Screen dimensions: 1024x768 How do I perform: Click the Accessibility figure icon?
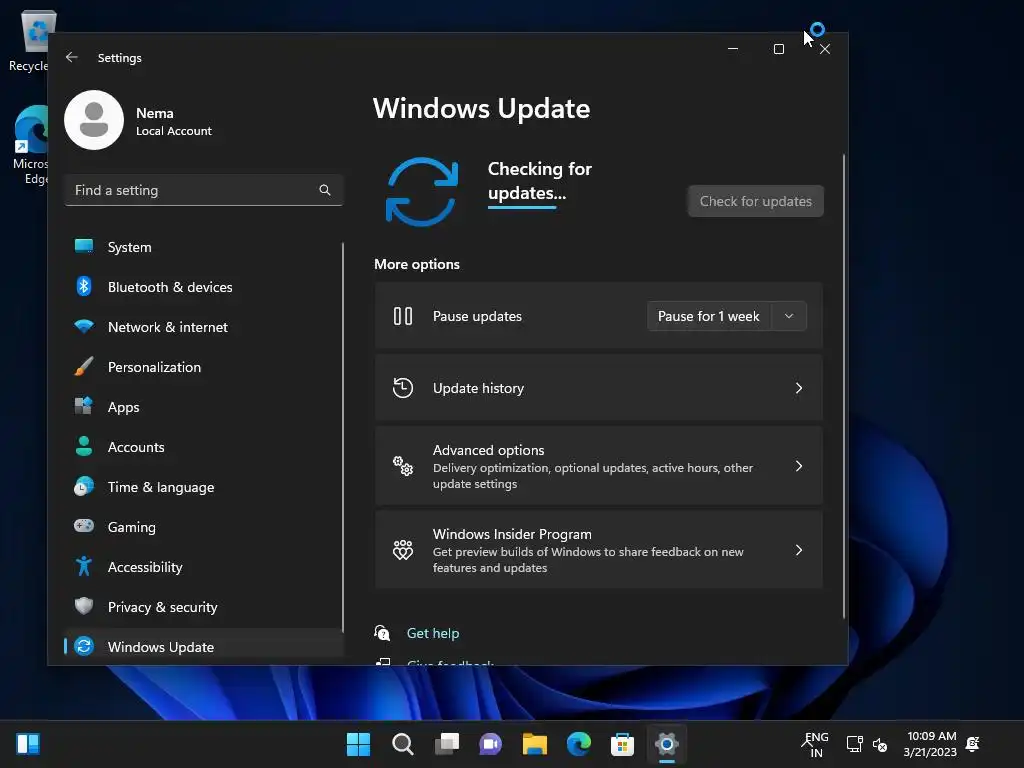click(84, 566)
